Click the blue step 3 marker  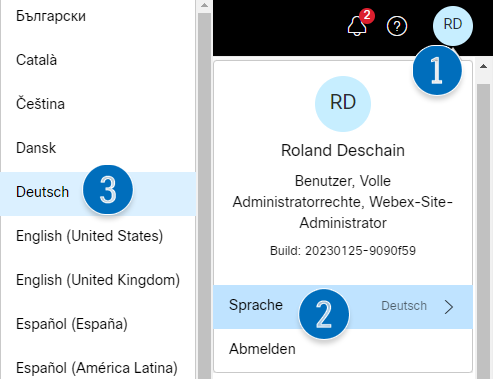click(108, 190)
